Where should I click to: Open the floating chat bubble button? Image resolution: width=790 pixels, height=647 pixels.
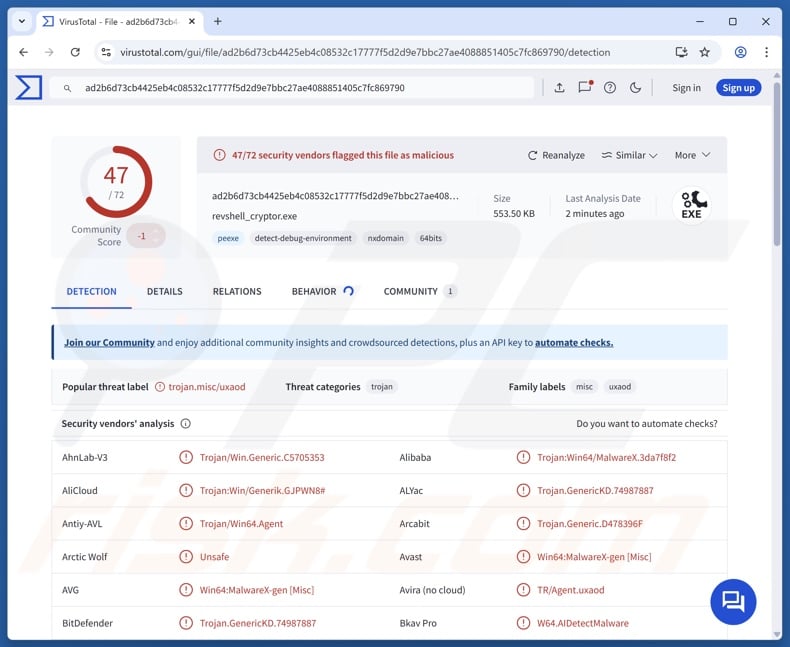pos(733,602)
